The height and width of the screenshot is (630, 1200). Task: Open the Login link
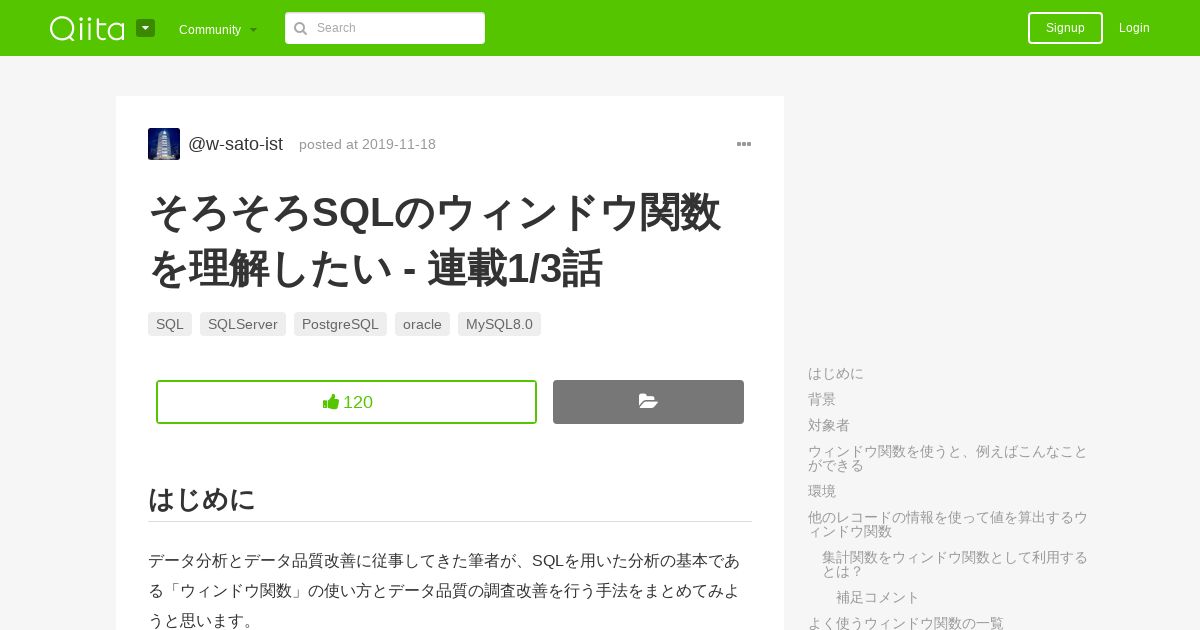pyautogui.click(x=1134, y=28)
